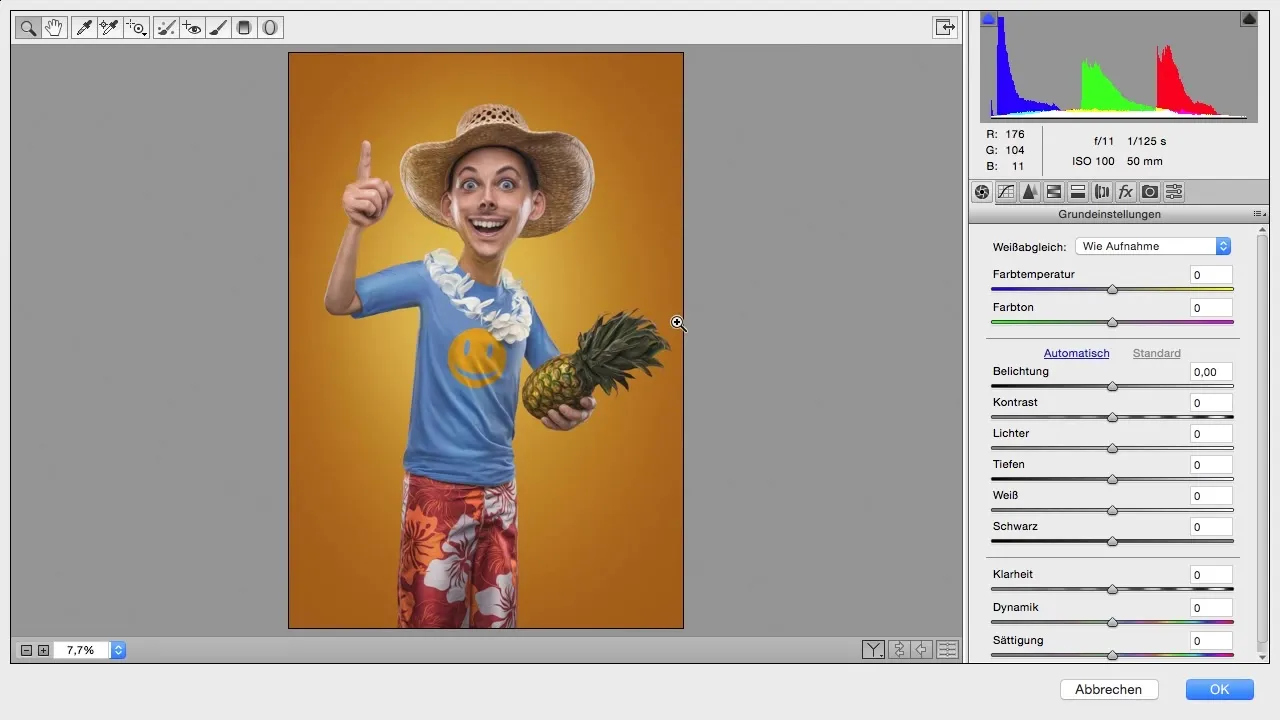Click the Standard link

[1156, 353]
